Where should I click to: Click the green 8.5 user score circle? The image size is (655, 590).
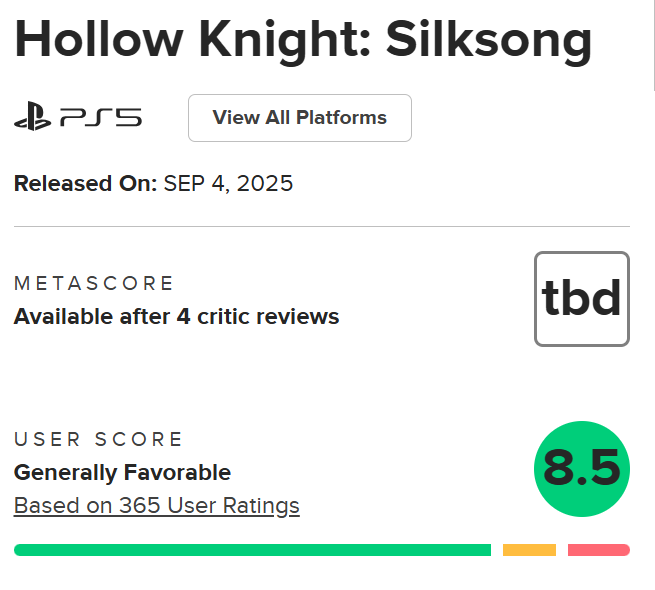pyautogui.click(x=581, y=469)
